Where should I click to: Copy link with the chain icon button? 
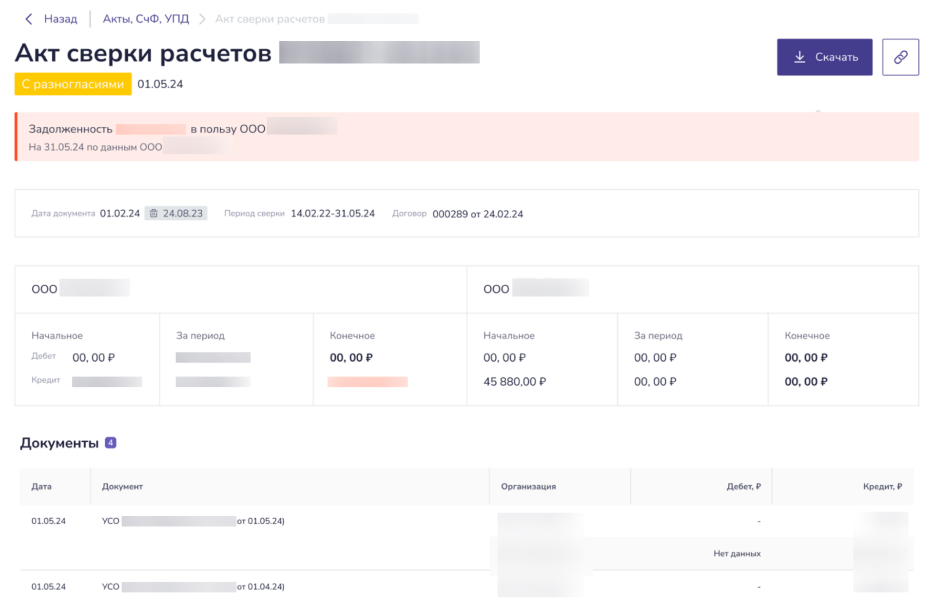point(900,57)
